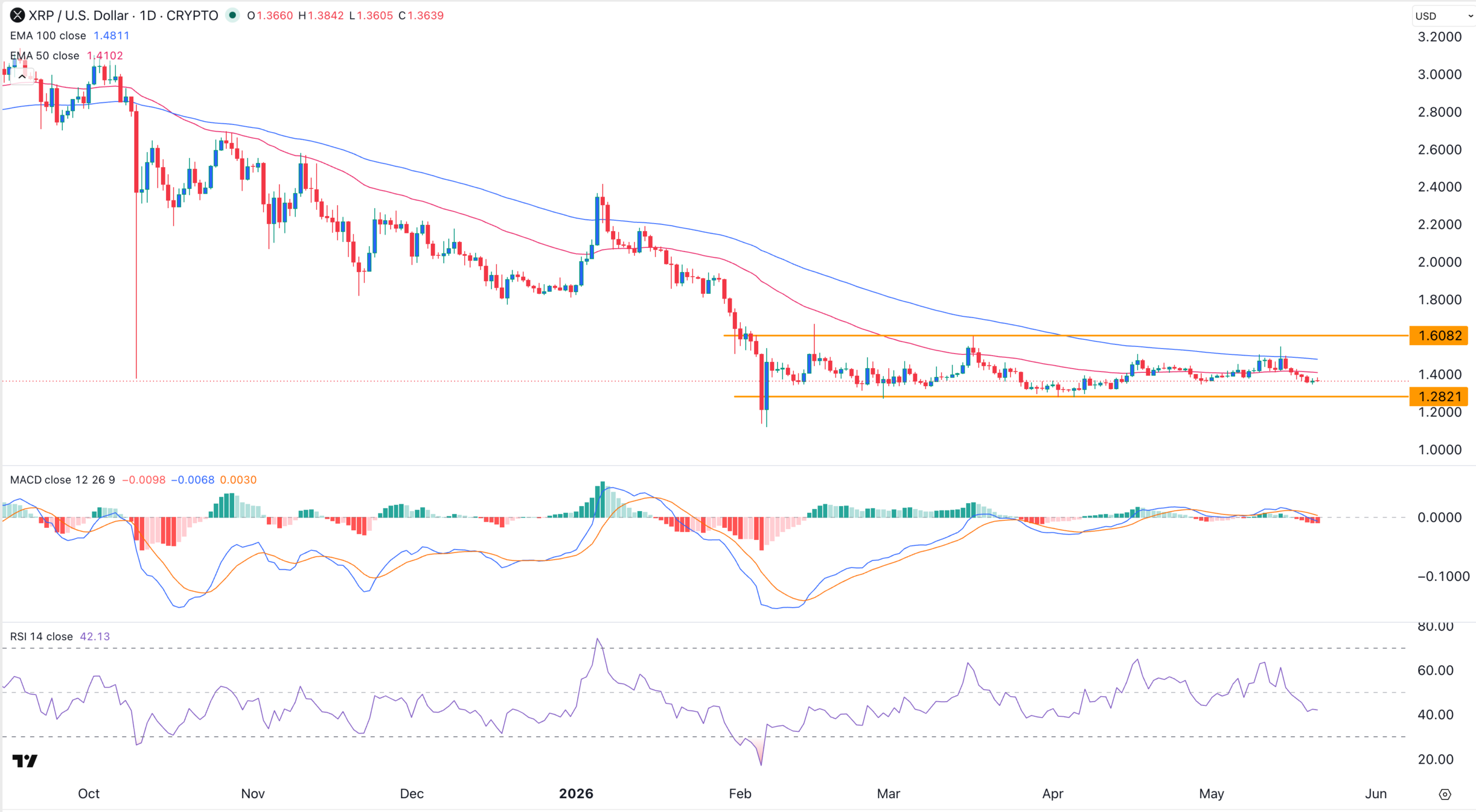Click the Jun label on time axis
The image size is (1476, 812).
tap(1376, 794)
